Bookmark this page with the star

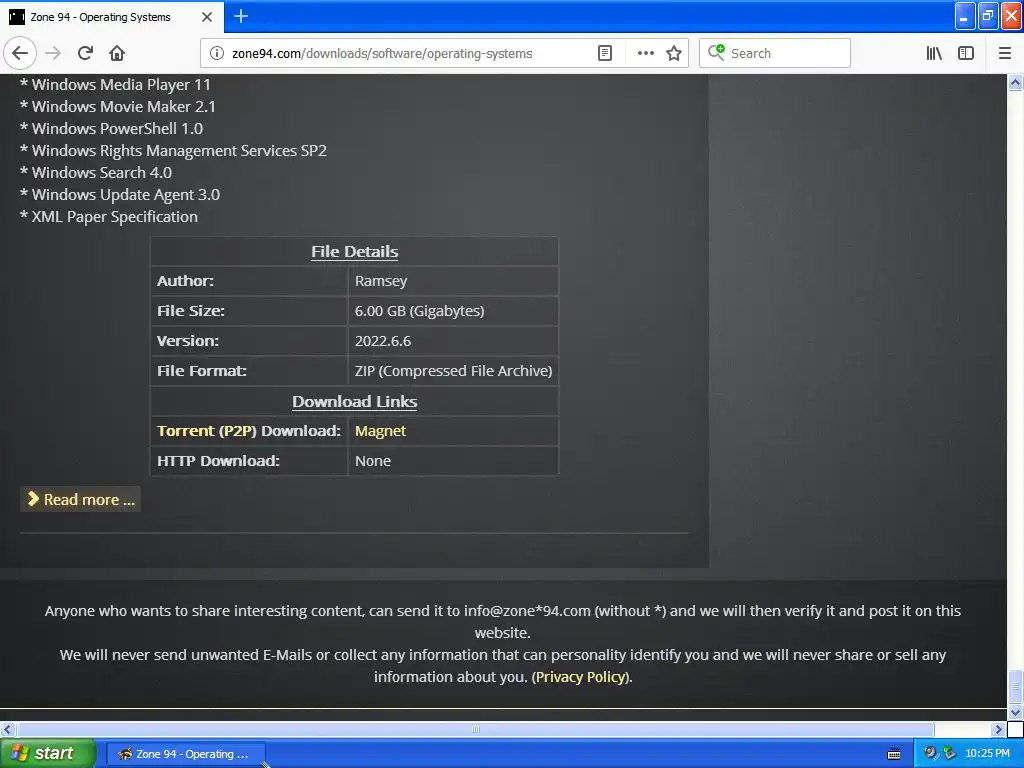pyautogui.click(x=673, y=53)
